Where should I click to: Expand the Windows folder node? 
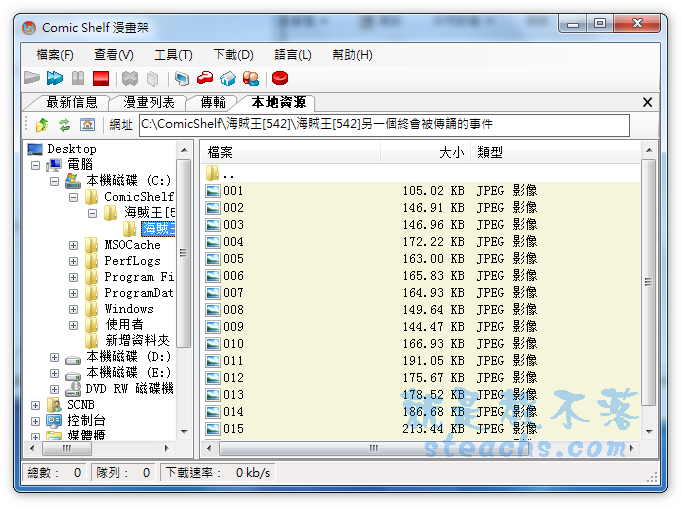74,310
